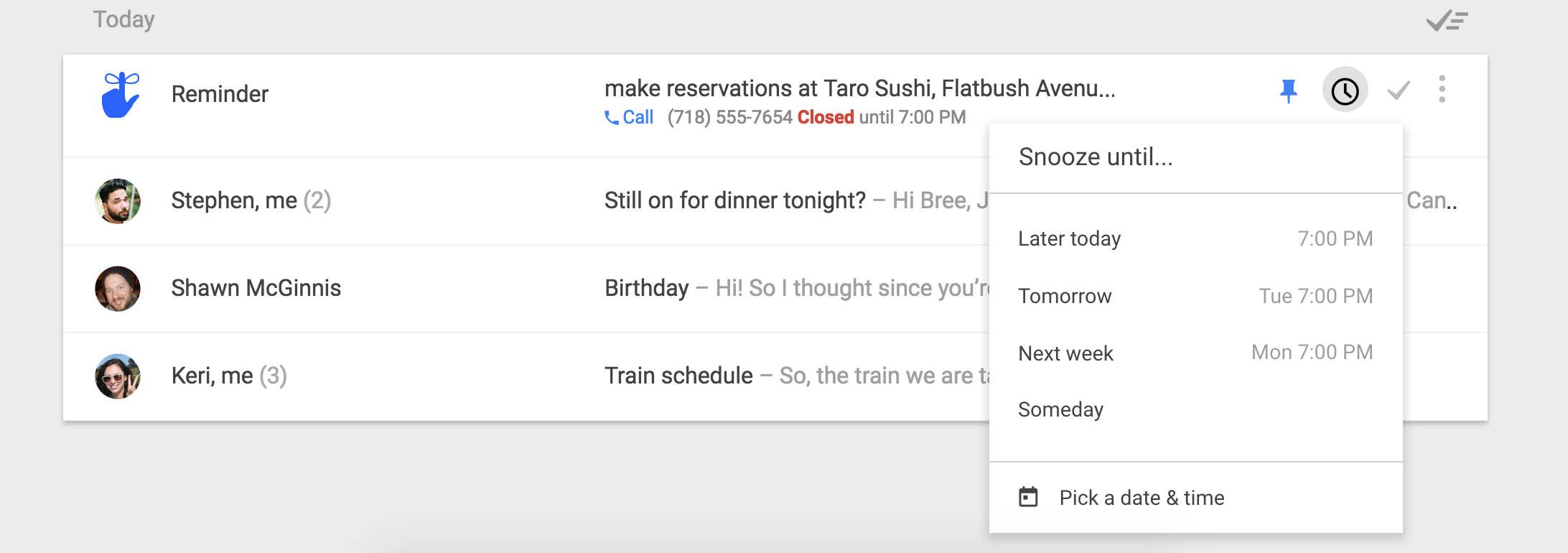Select Later today snooze option
Image resolution: width=1568 pixels, height=553 pixels.
pos(1195,238)
